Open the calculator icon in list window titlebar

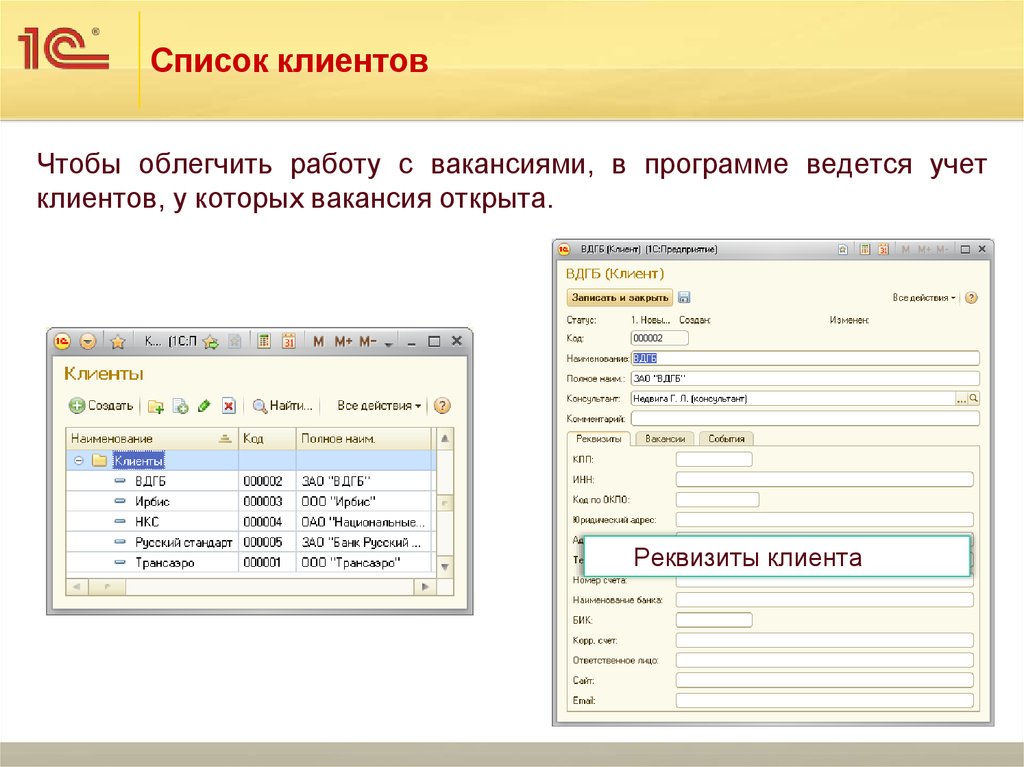(x=264, y=341)
